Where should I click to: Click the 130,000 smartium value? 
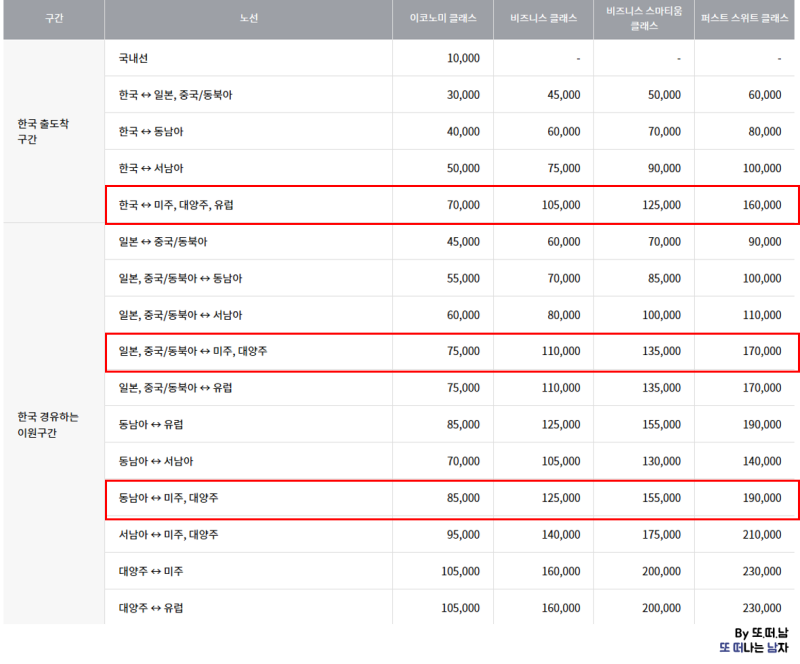point(661,461)
